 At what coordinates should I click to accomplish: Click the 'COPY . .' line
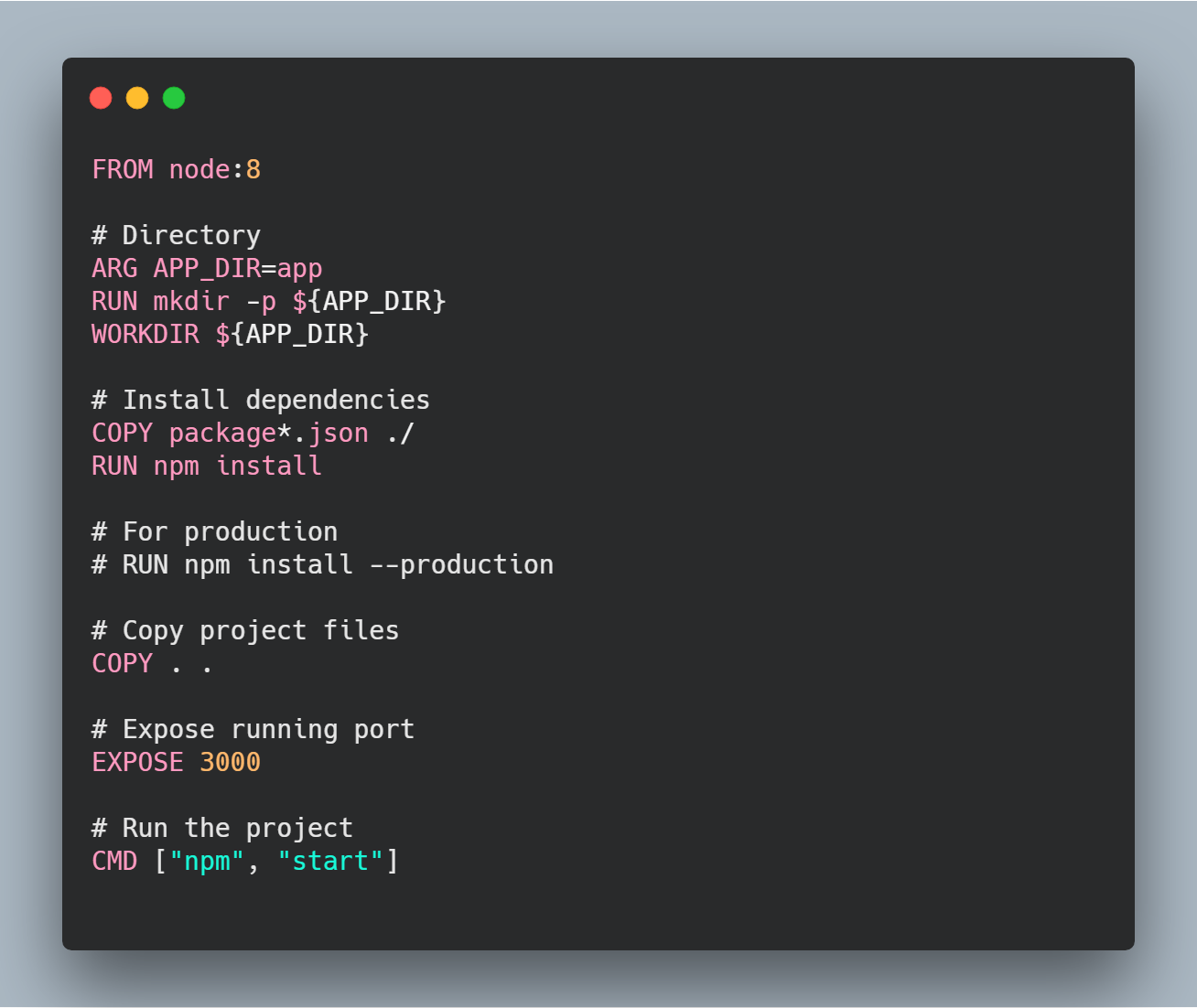(x=153, y=663)
